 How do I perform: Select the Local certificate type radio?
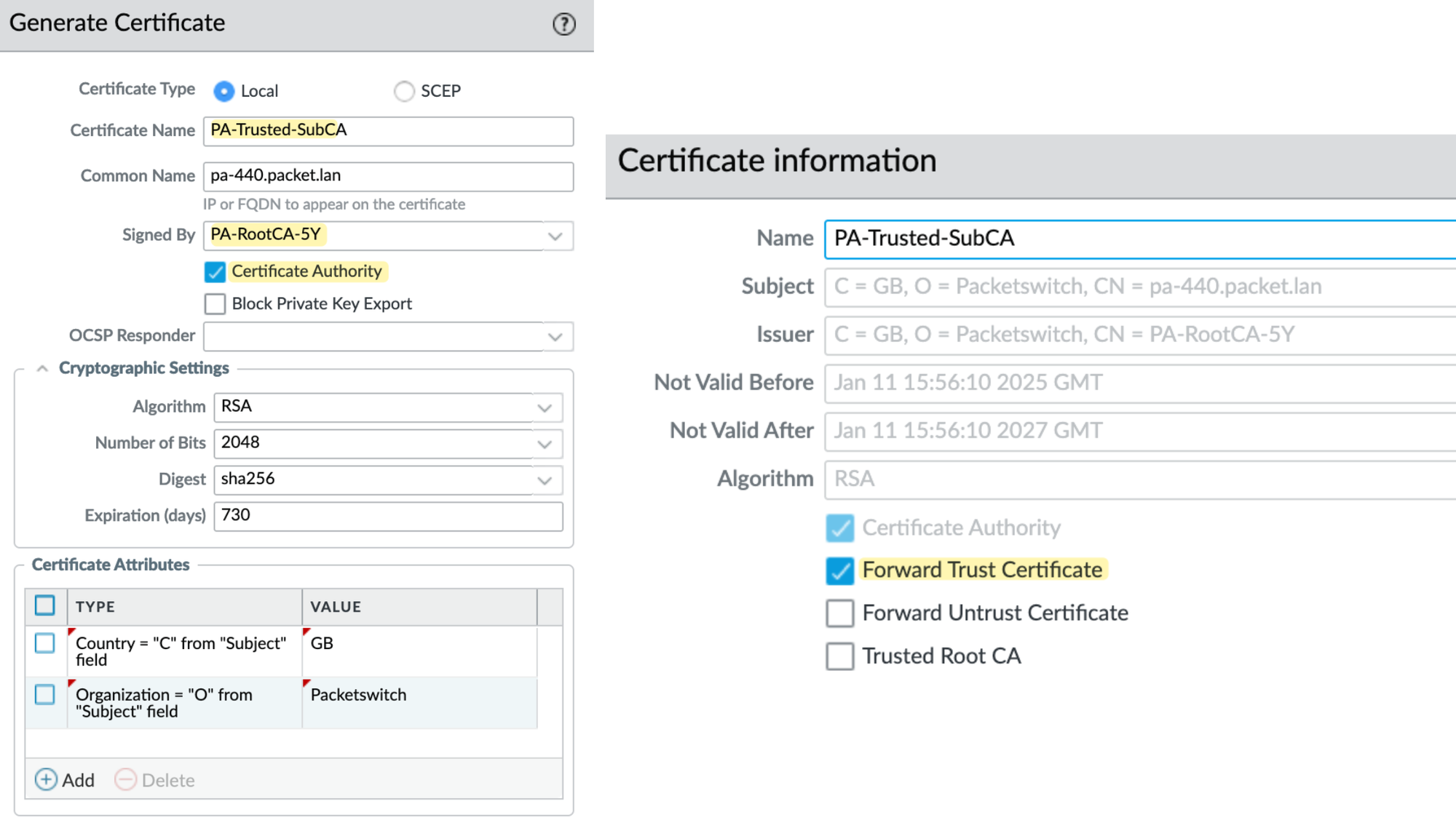224,91
